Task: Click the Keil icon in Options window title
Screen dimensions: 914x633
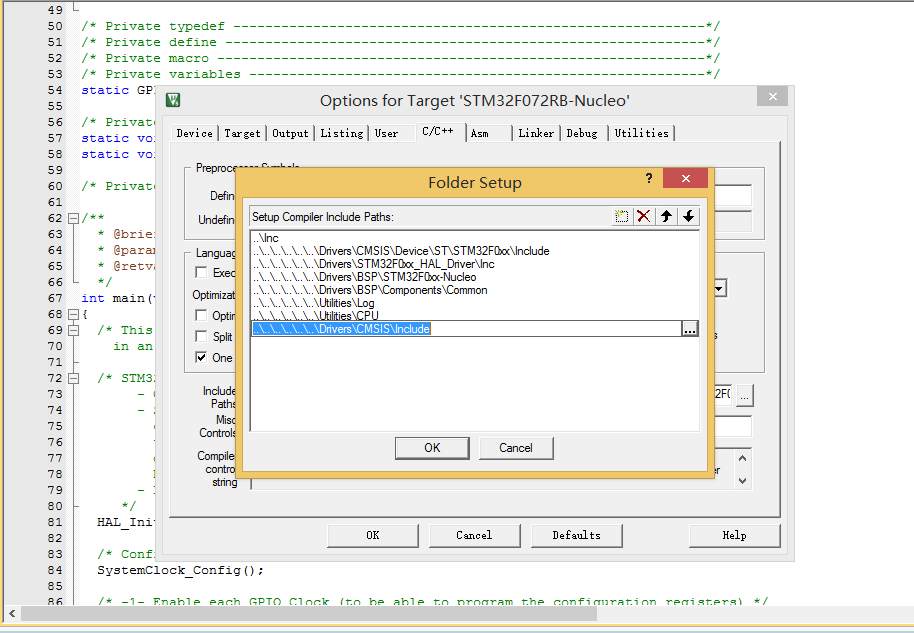Action: (x=173, y=100)
